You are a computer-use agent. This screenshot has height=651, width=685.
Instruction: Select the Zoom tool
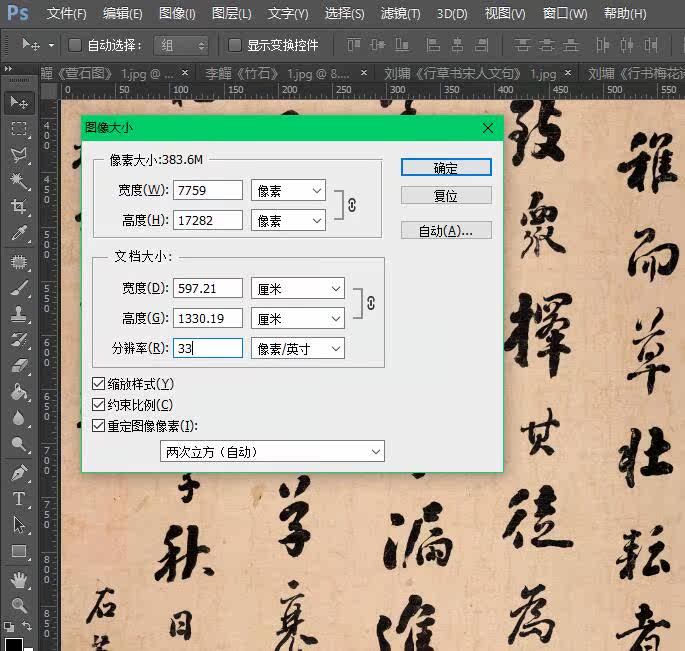(18, 606)
